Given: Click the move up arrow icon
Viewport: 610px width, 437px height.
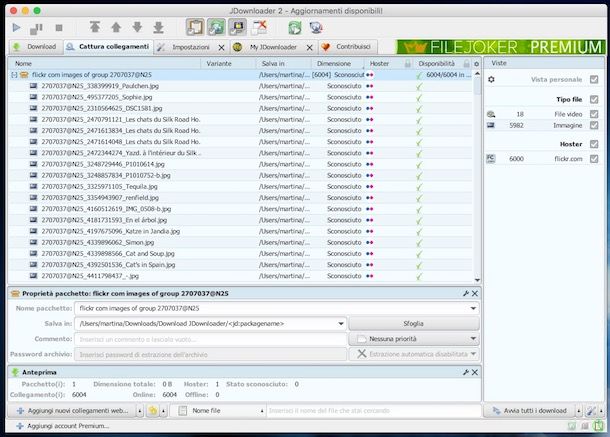Looking at the screenshot, I should (116, 27).
